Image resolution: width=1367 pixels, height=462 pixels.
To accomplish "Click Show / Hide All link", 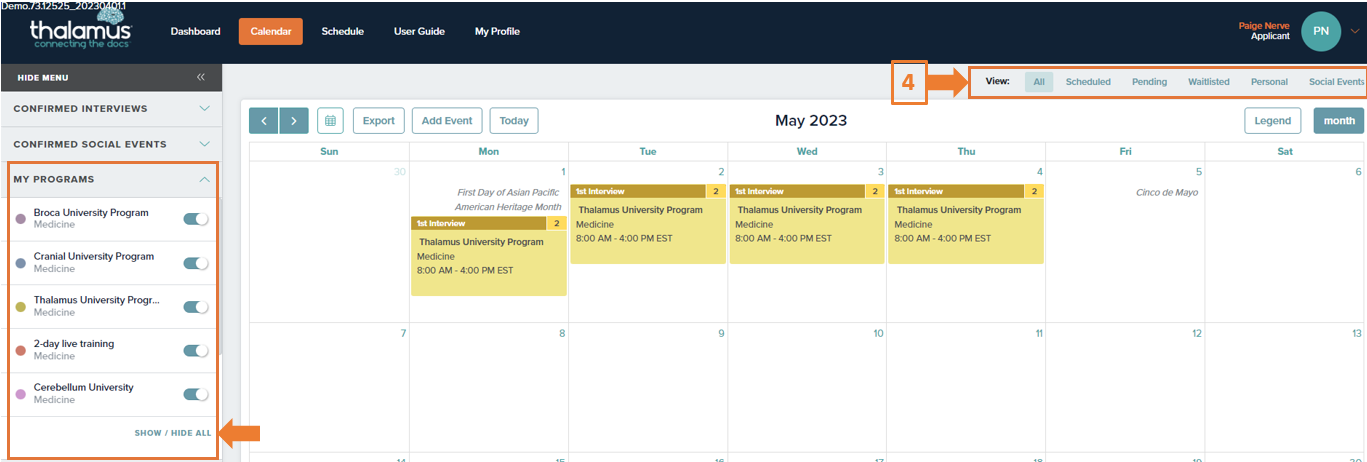I will (x=173, y=433).
